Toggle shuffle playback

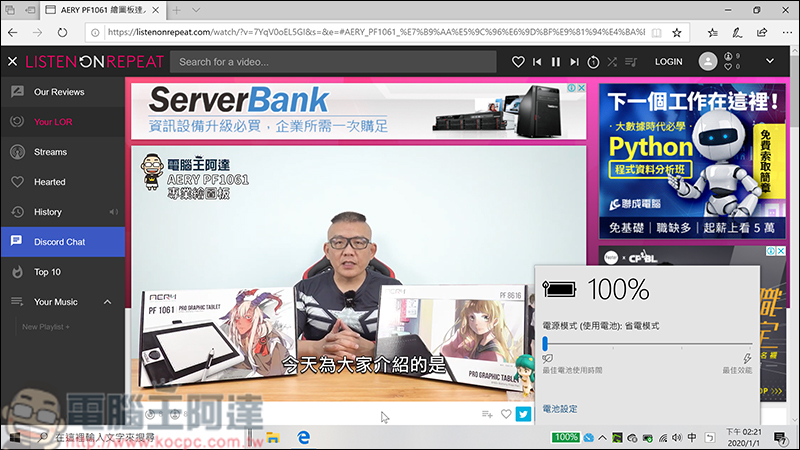click(x=612, y=62)
